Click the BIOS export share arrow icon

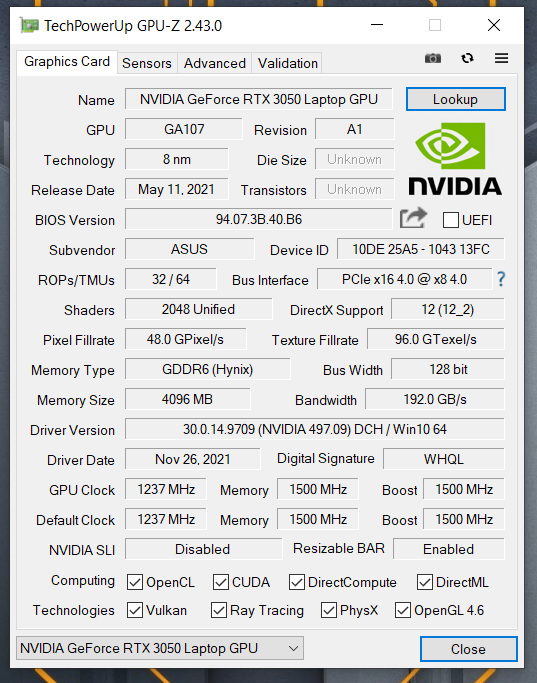coord(413,218)
